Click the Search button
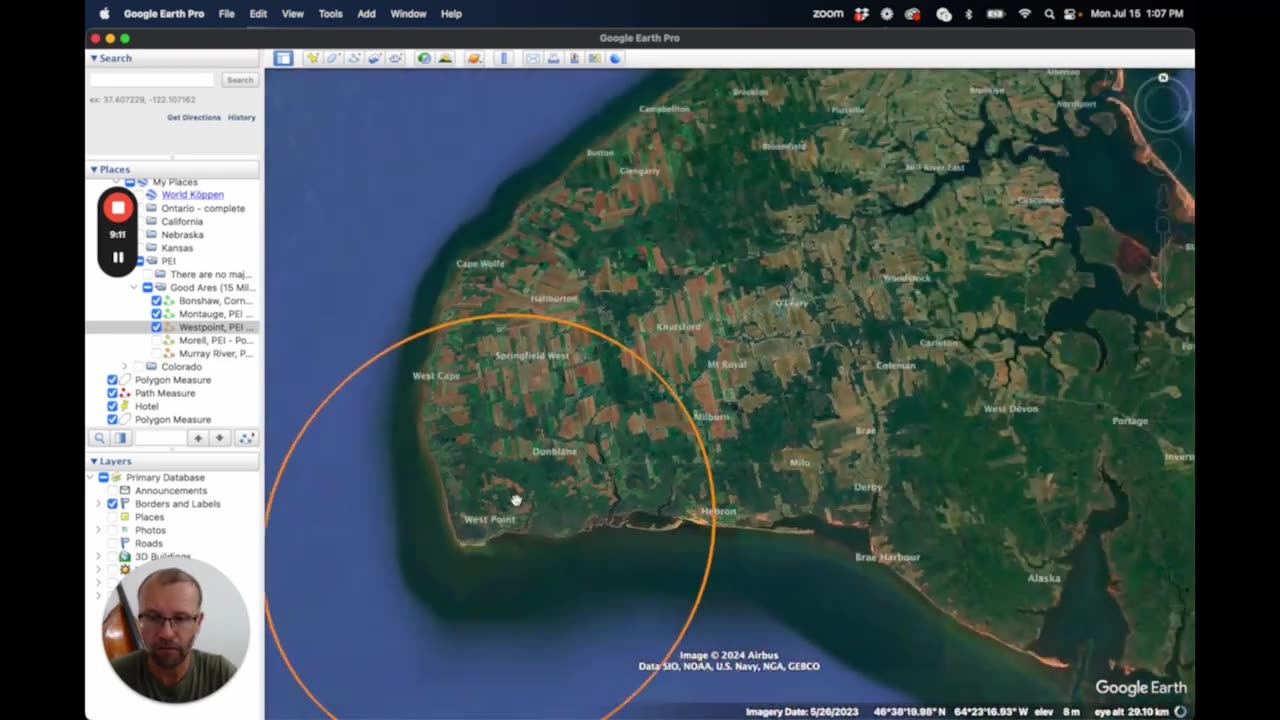 coord(240,80)
